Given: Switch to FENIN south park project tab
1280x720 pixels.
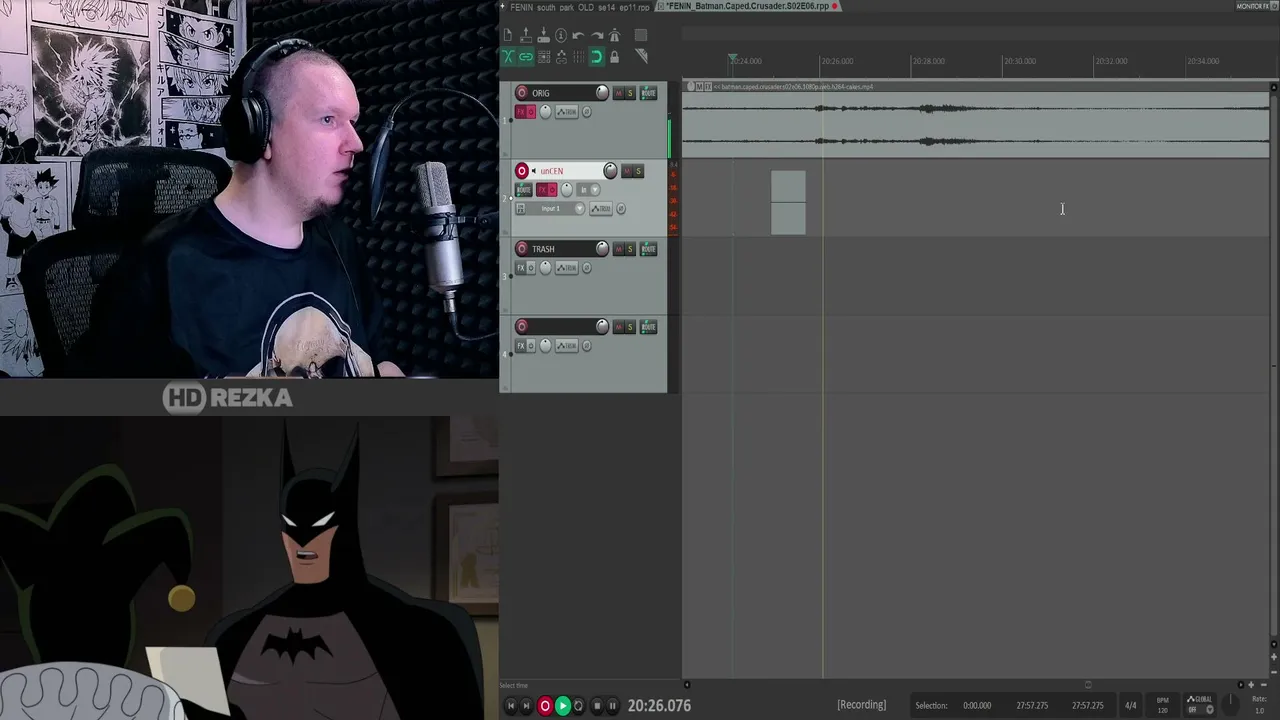Looking at the screenshot, I should point(578,6).
